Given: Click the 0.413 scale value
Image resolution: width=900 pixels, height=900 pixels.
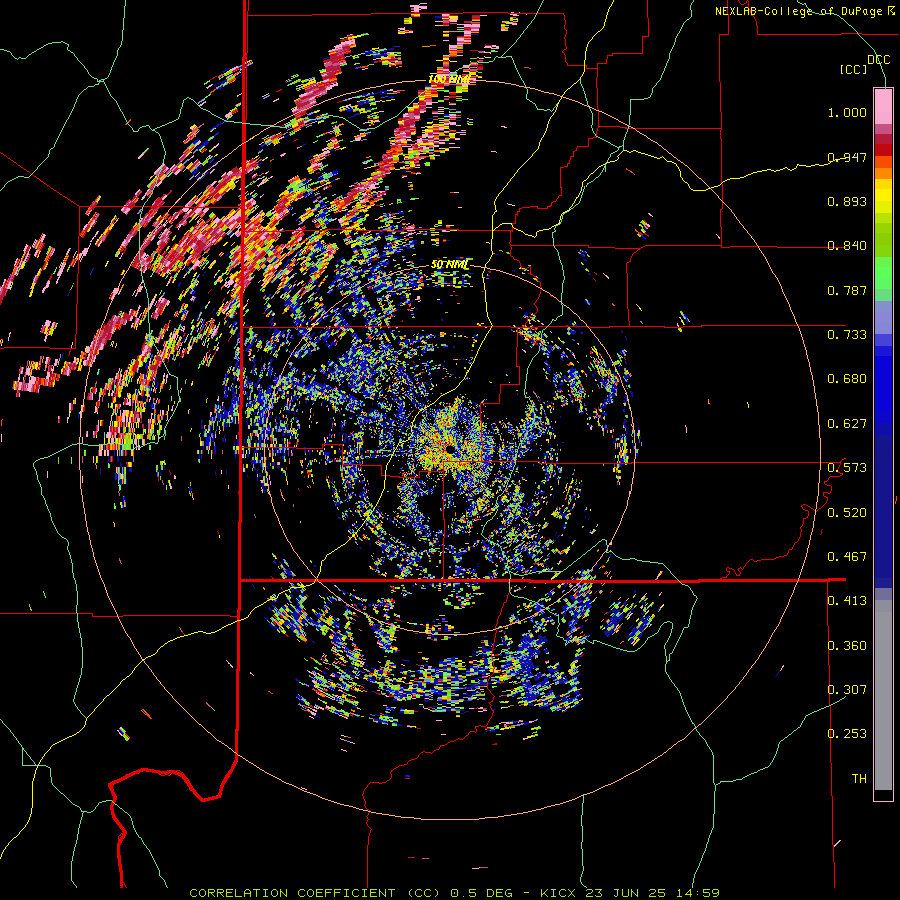Looking at the screenshot, I should pos(847,601).
